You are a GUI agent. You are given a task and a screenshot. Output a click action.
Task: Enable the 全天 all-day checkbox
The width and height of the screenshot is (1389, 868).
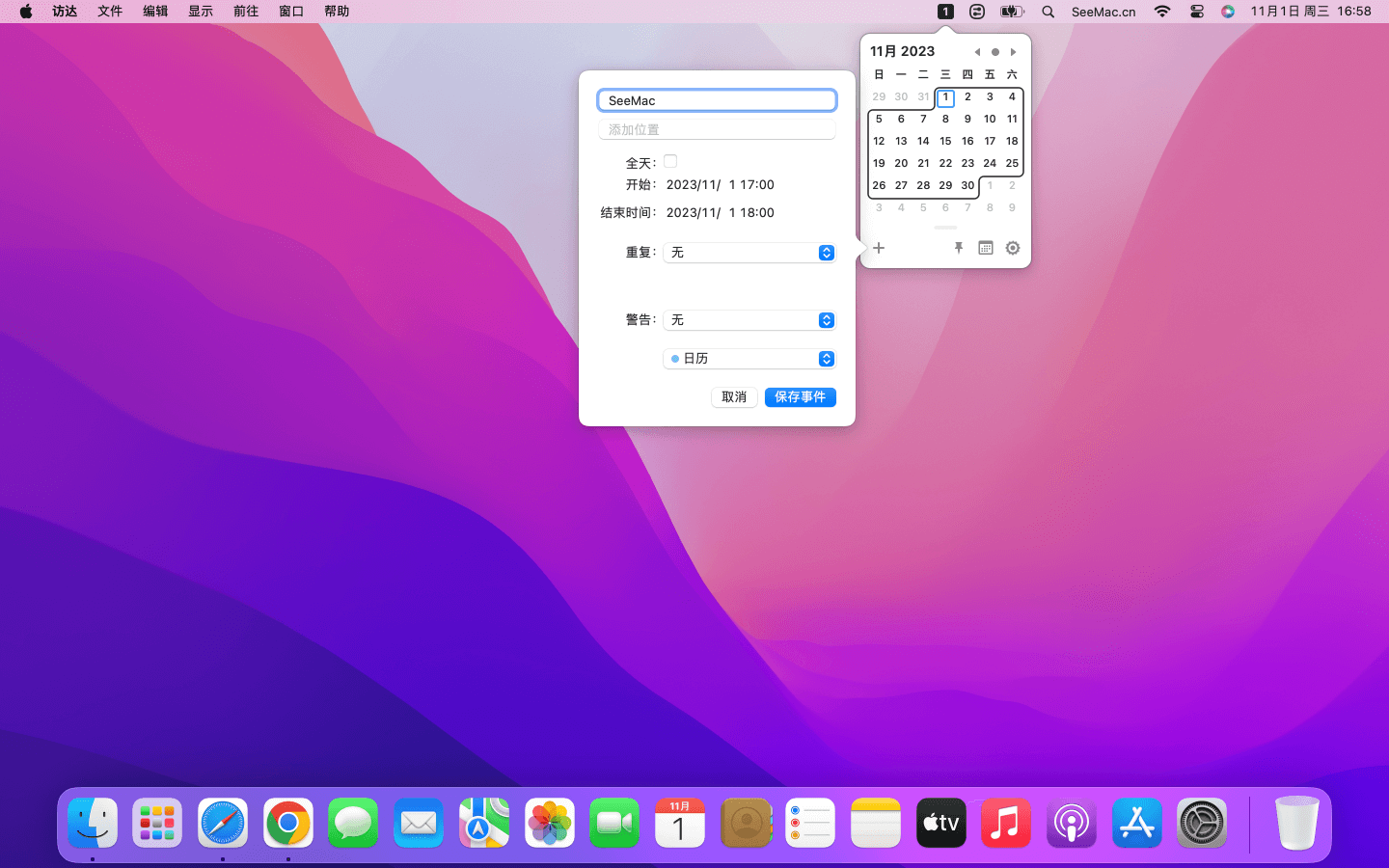click(670, 162)
